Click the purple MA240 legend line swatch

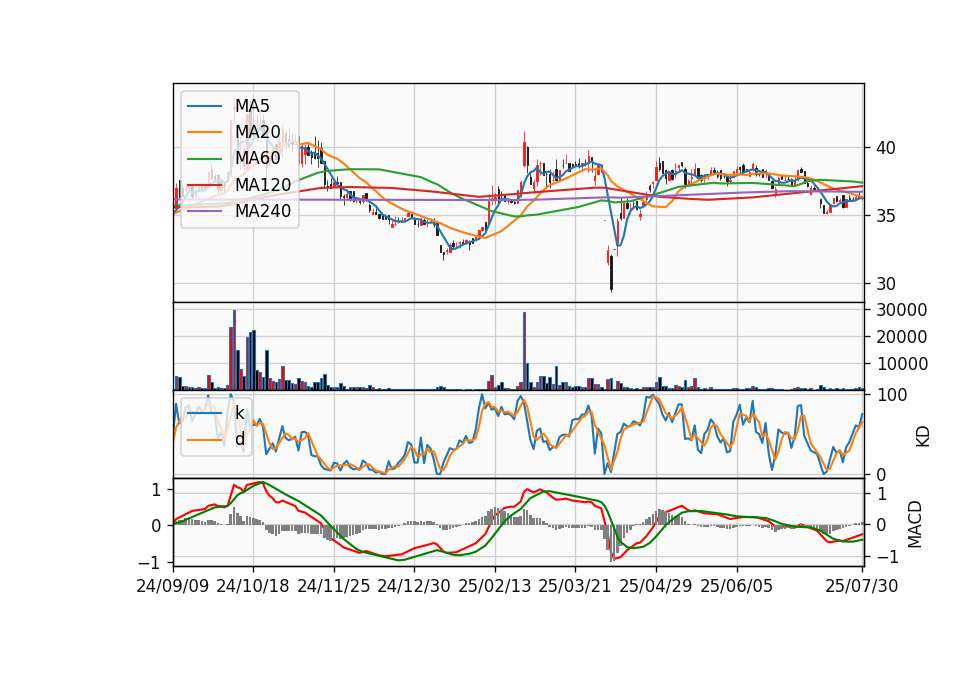point(204,211)
